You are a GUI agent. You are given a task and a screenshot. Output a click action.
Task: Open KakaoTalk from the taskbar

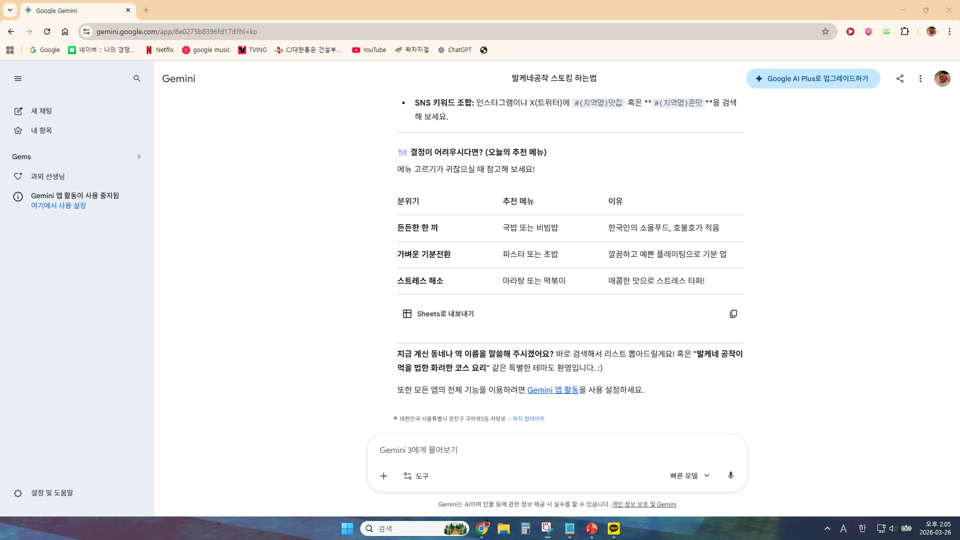(x=613, y=528)
